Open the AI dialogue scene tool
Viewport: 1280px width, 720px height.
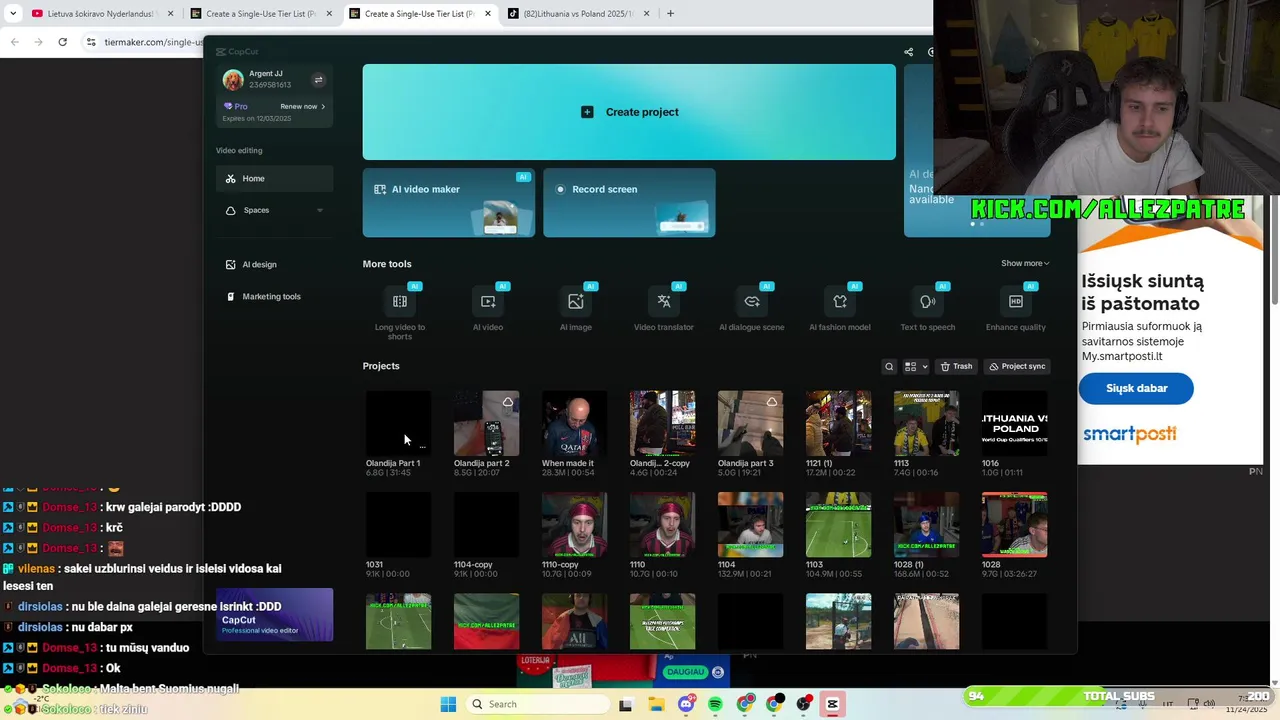(752, 308)
